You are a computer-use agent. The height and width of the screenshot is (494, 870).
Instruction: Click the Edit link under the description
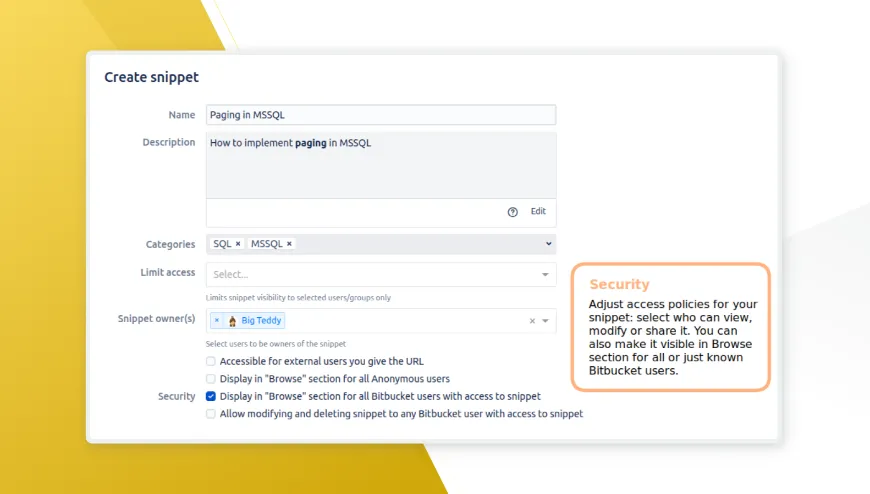coord(538,211)
